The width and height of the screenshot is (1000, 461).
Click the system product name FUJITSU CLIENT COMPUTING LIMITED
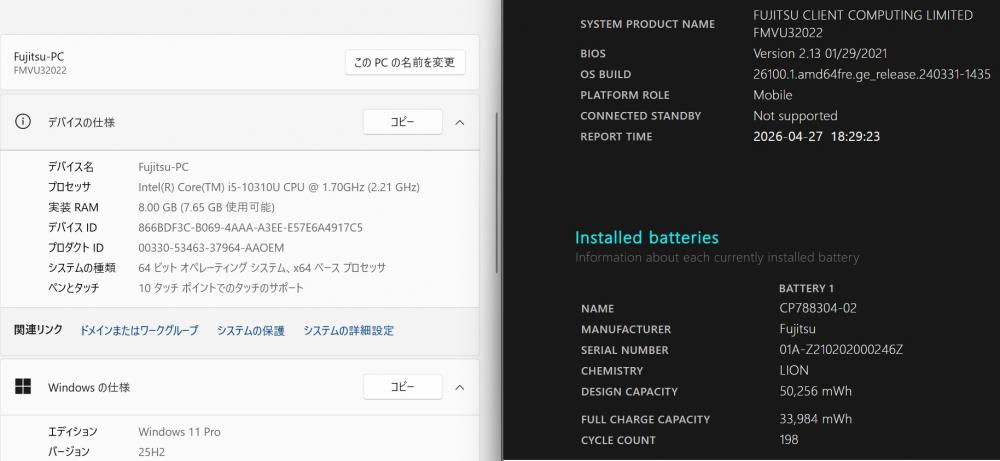pos(864,15)
